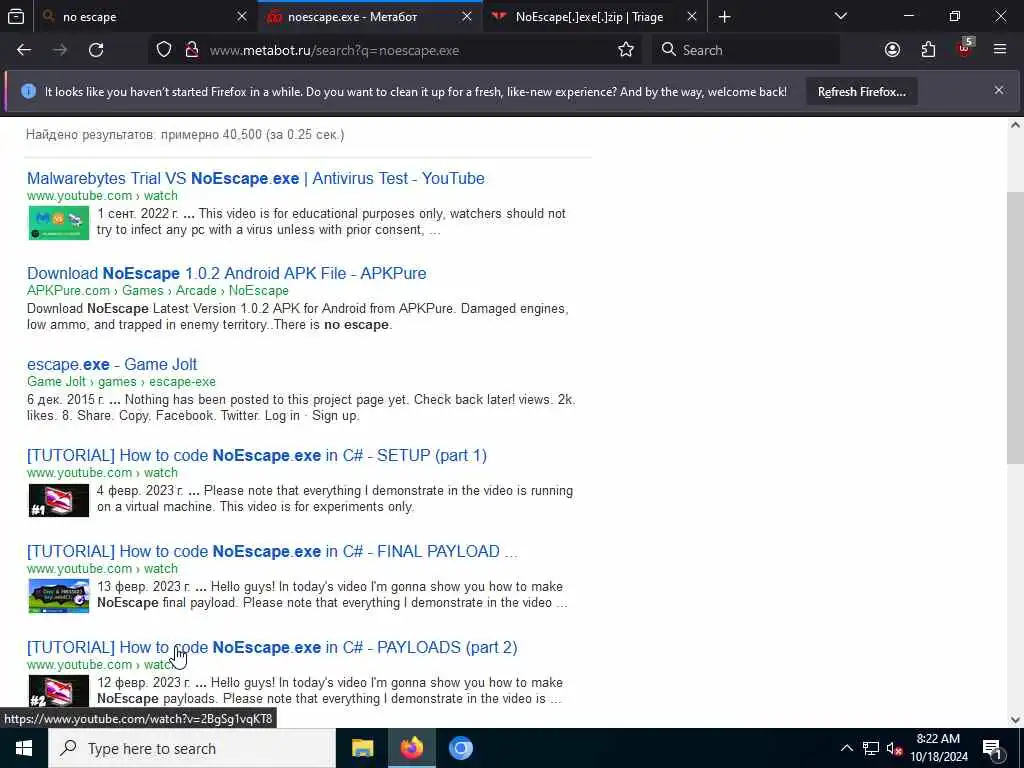Open the Firefox View icon

(x=16, y=17)
